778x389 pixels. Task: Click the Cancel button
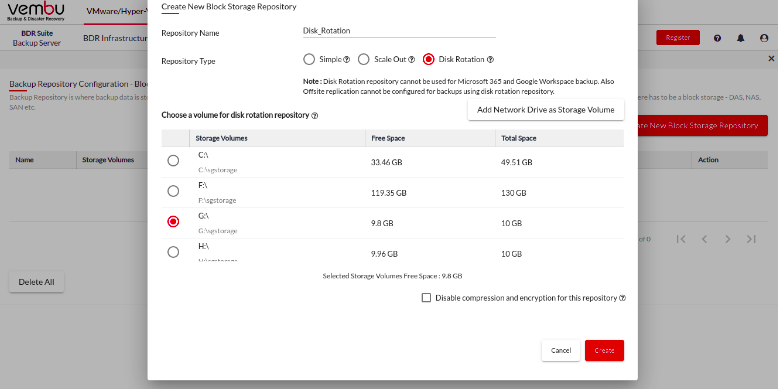coord(561,350)
